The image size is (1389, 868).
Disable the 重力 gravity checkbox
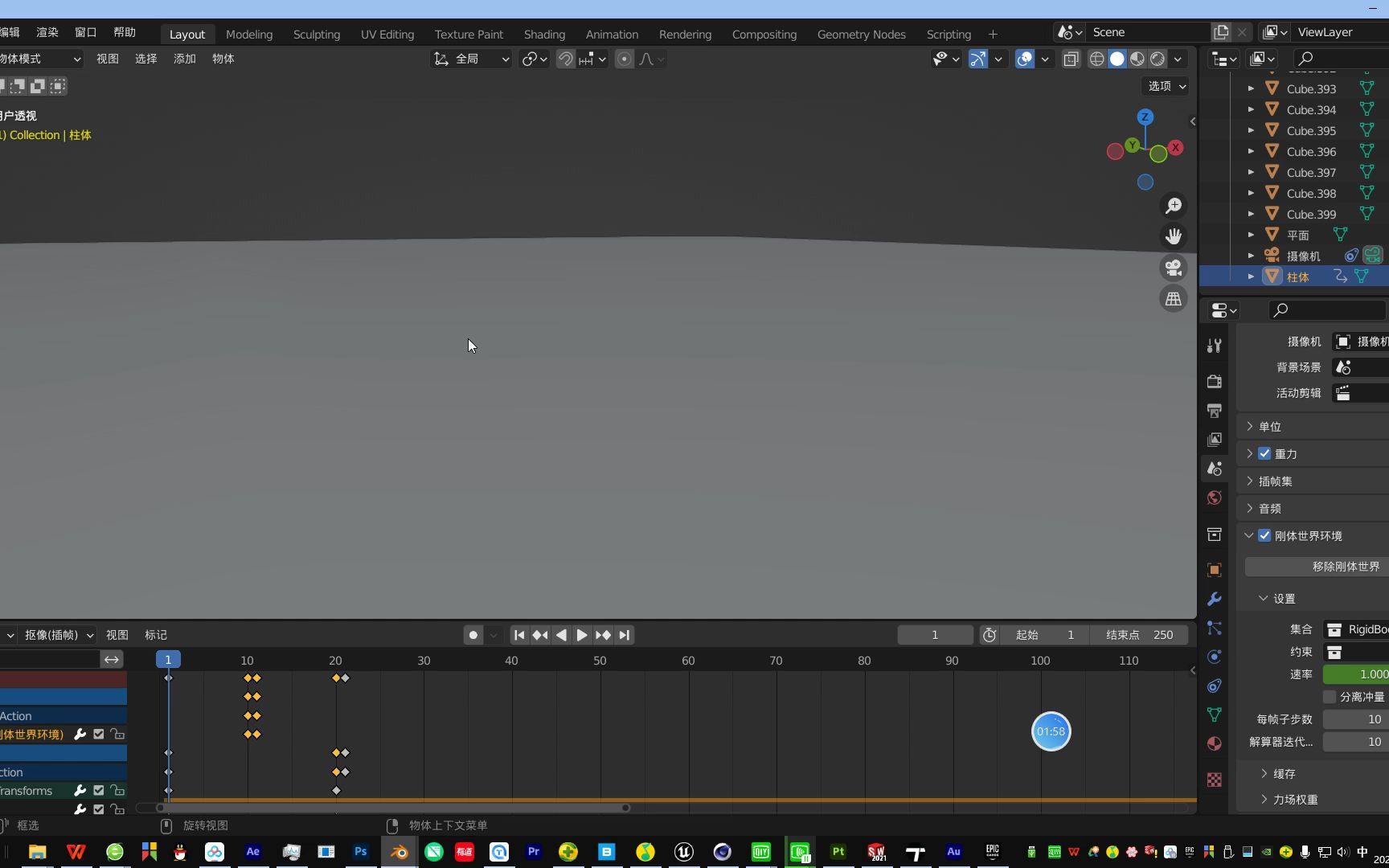1264,454
